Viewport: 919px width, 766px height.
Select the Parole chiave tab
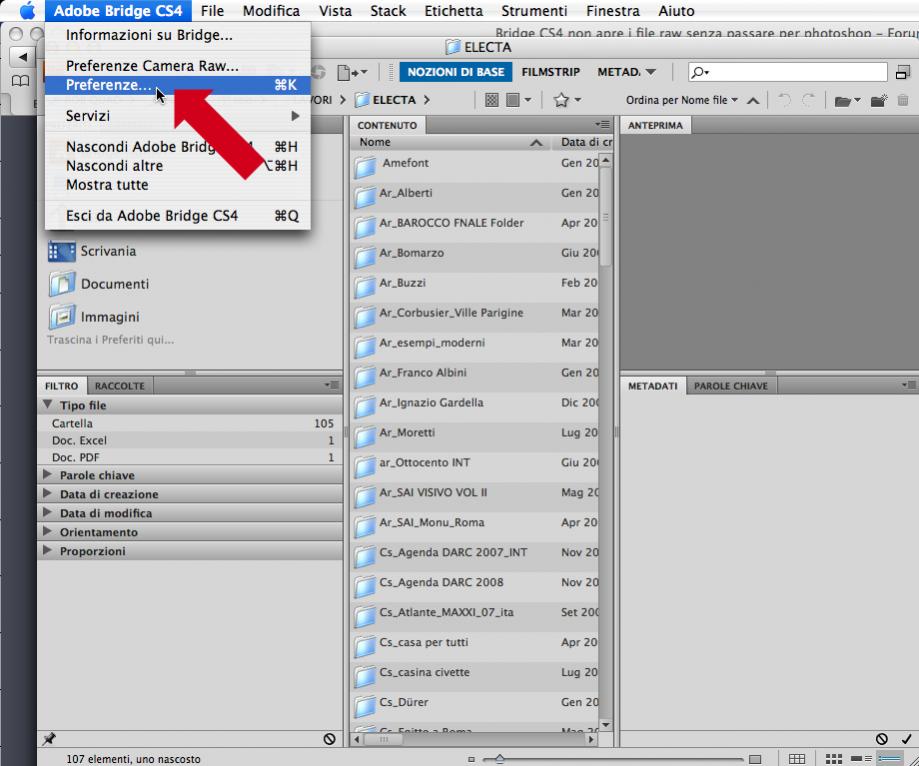click(x=731, y=386)
